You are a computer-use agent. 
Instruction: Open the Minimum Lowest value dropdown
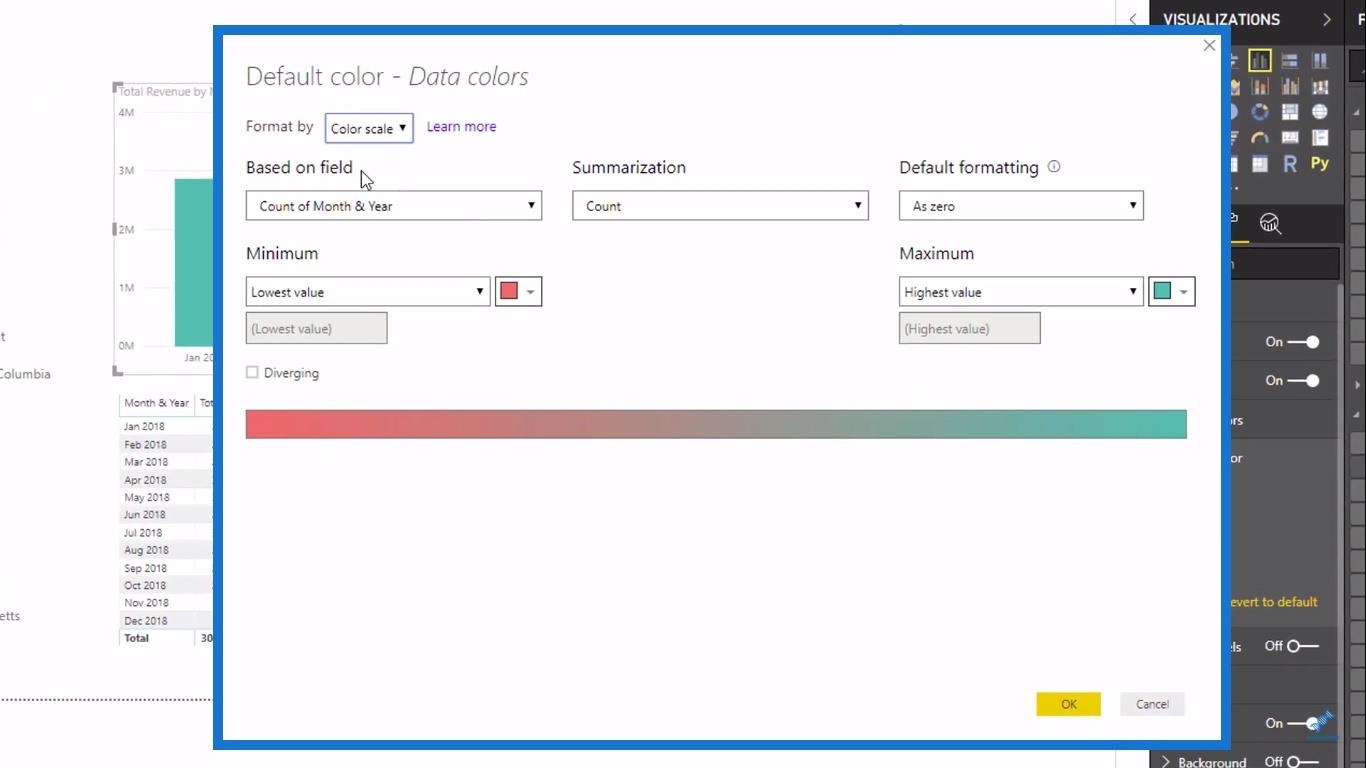[x=368, y=292]
